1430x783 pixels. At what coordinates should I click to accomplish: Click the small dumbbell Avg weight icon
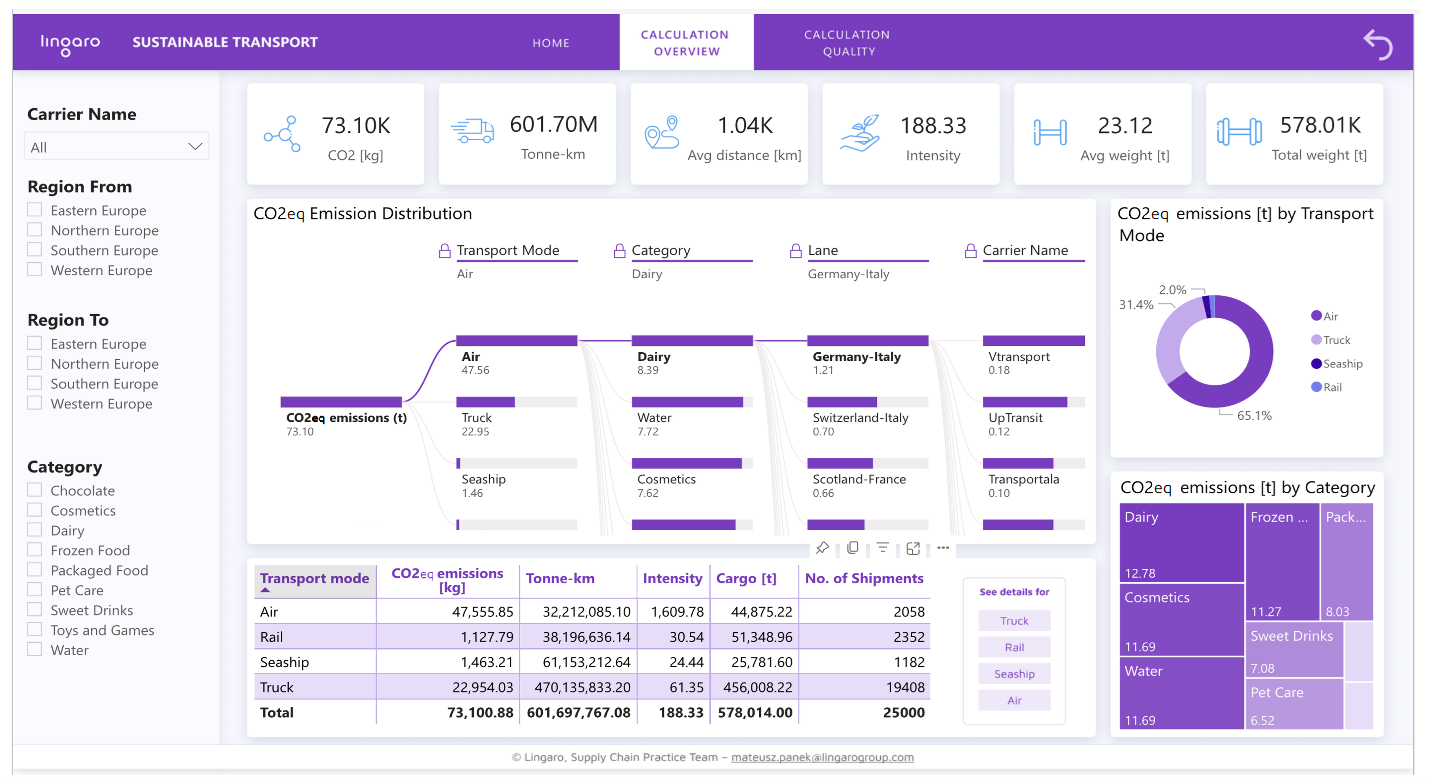click(1050, 132)
